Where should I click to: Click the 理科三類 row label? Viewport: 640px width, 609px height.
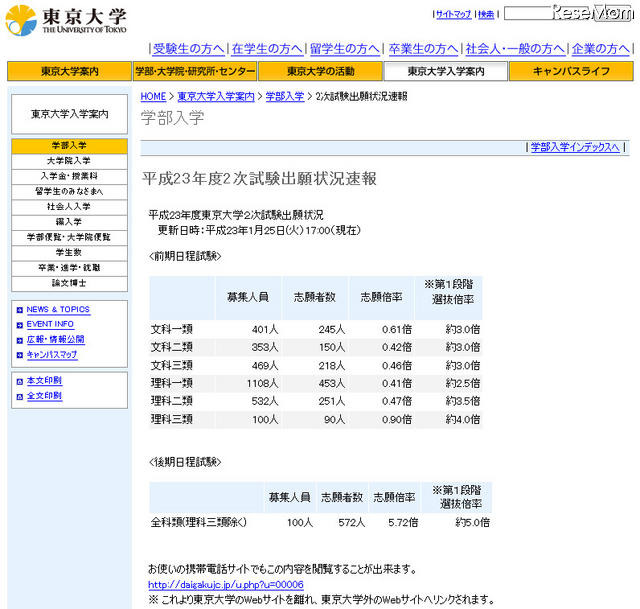click(171, 419)
